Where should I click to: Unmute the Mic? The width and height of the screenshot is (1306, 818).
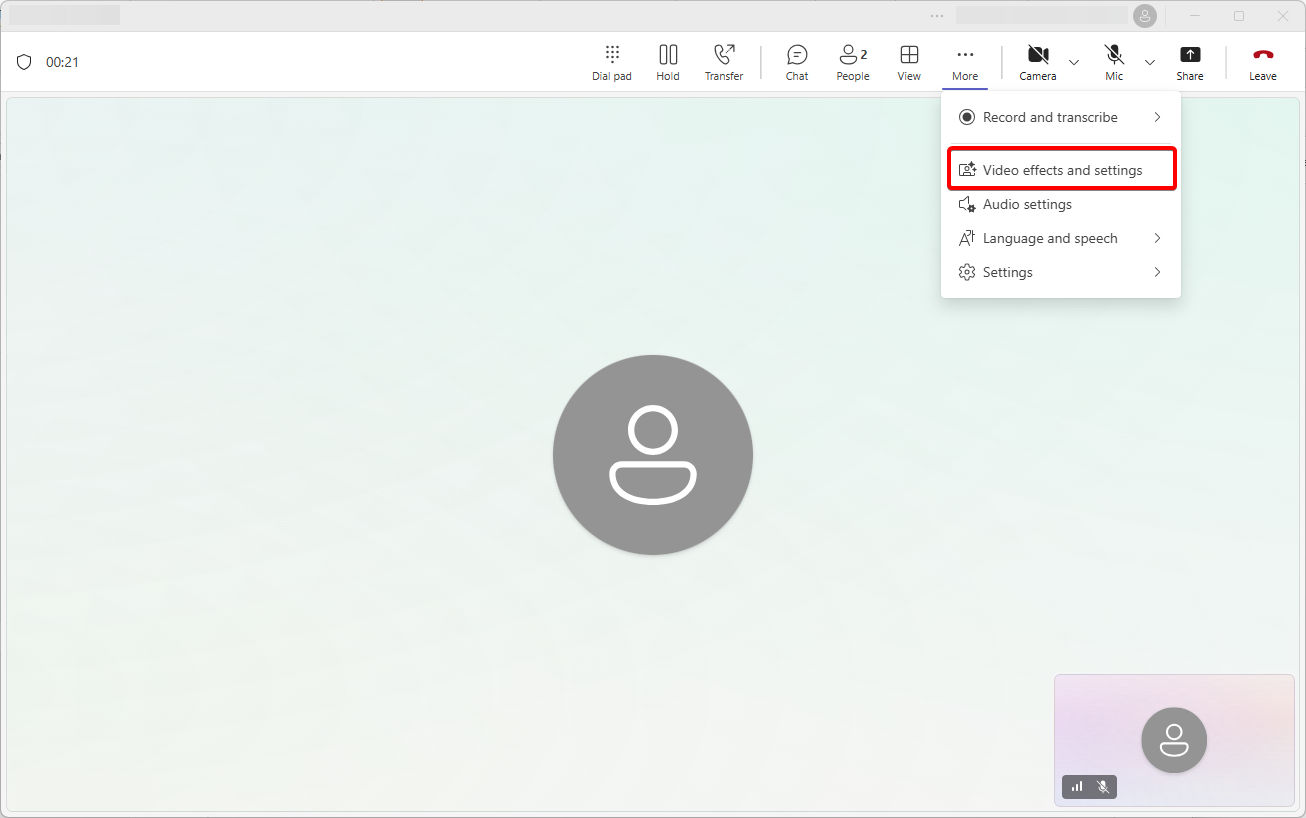tap(1113, 62)
